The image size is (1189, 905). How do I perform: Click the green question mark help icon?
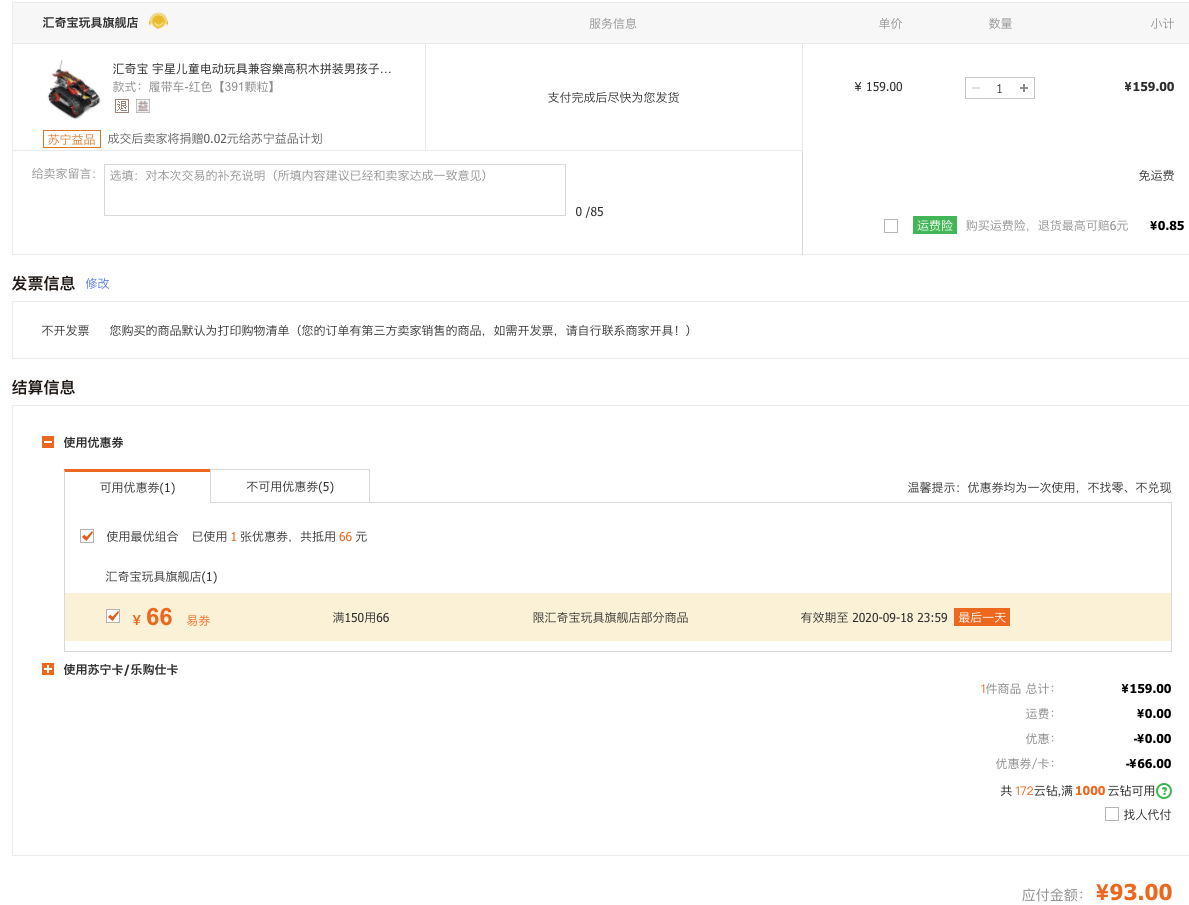click(1164, 791)
